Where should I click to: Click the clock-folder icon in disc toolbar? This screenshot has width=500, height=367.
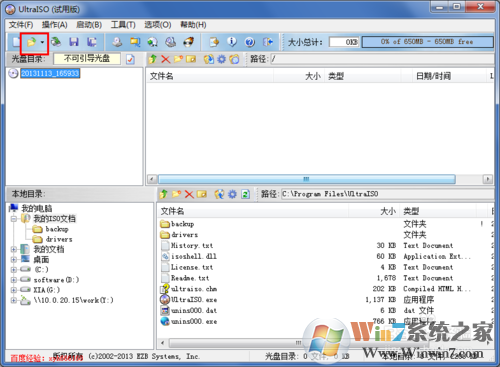pos(234,59)
